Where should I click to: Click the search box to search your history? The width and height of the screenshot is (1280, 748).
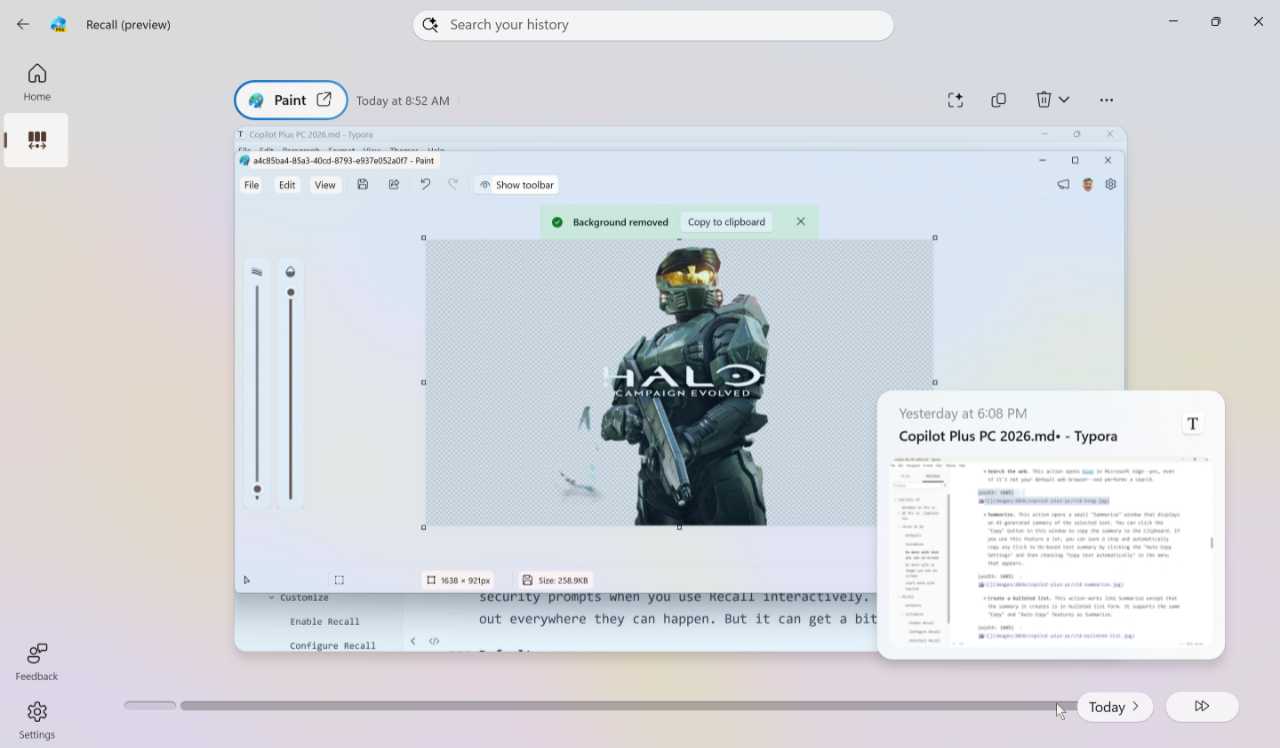(x=653, y=25)
